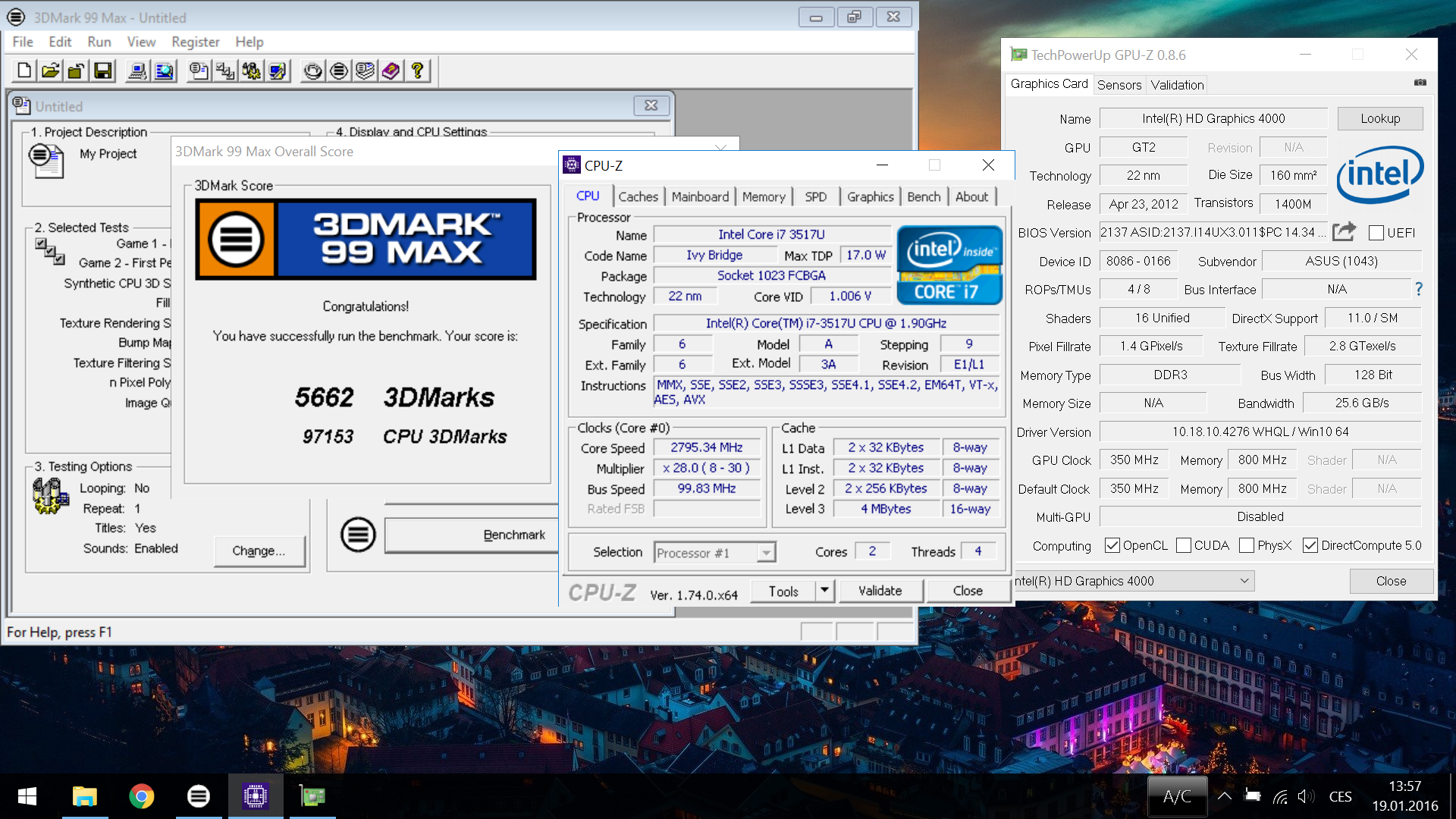Open the Validation tab in GPU-Z
Viewport: 1456px width, 819px height.
[1177, 85]
